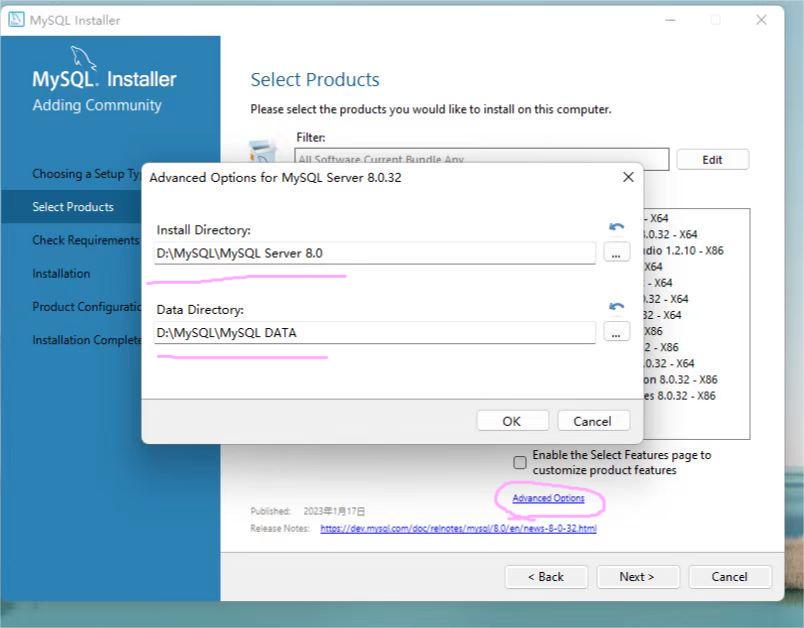Select the Check Requirements step
Viewport: 804px width, 628px height.
(86, 240)
